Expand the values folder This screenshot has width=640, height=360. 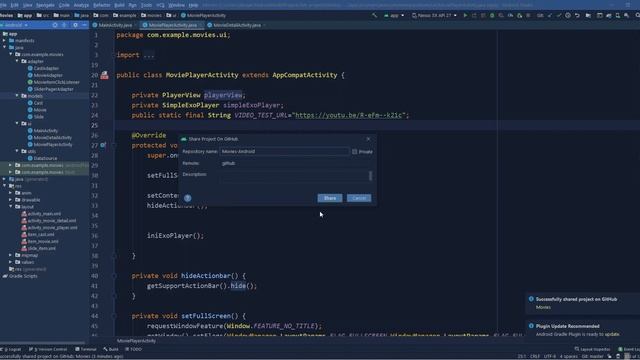click(11, 262)
